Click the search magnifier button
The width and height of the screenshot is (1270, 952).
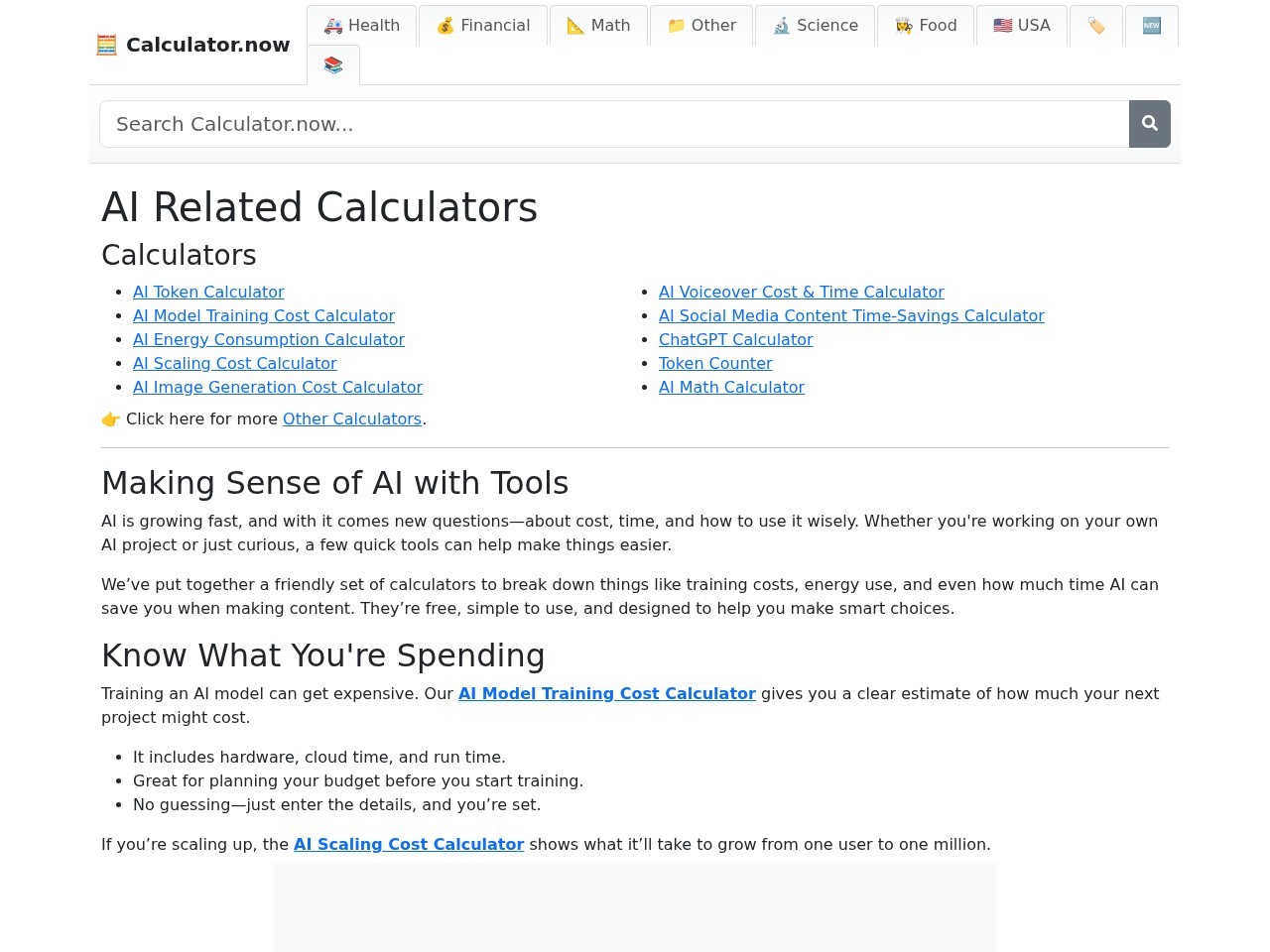(1149, 124)
